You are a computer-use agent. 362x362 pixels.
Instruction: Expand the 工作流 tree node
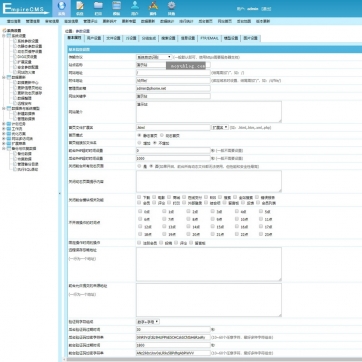(4, 129)
